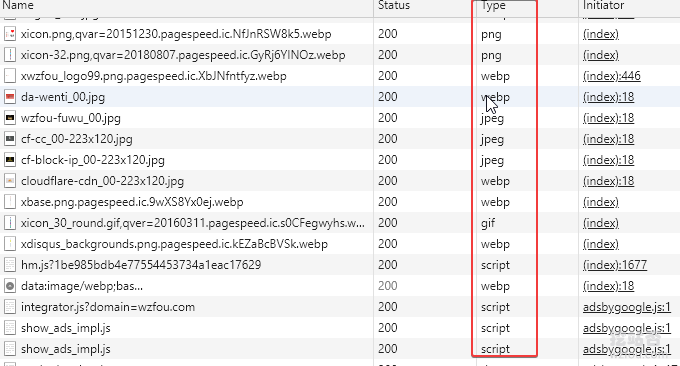Click the greyed 200 status of data:image/webp row
The image size is (680, 366).
click(388, 286)
